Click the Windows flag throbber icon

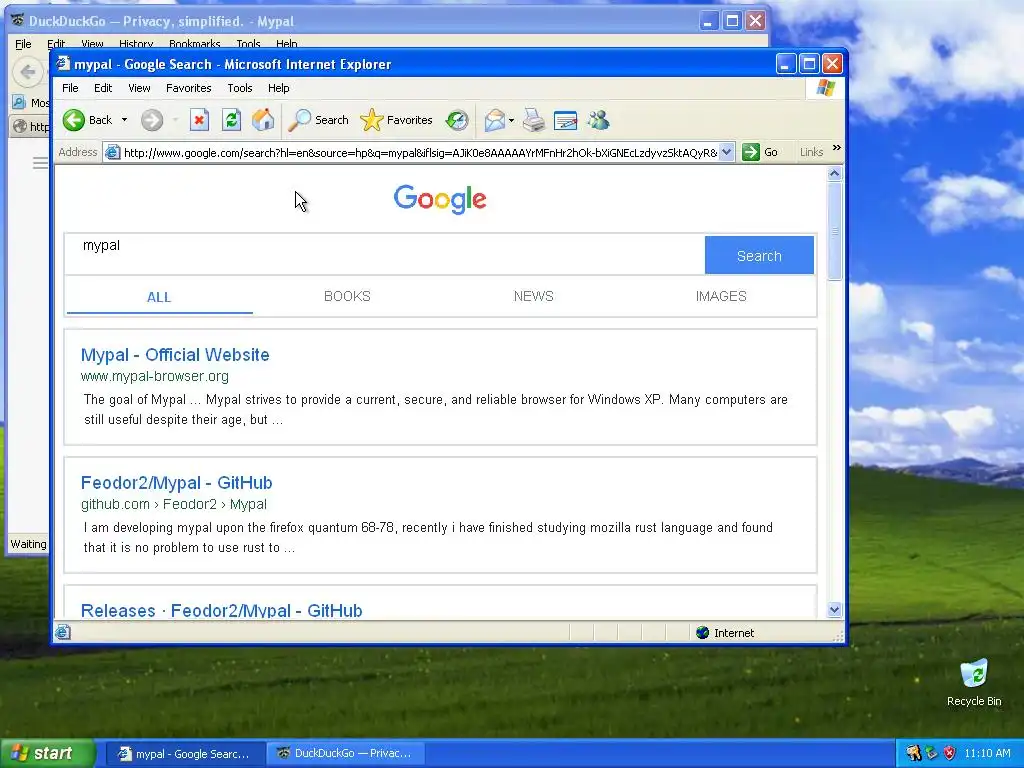click(825, 88)
